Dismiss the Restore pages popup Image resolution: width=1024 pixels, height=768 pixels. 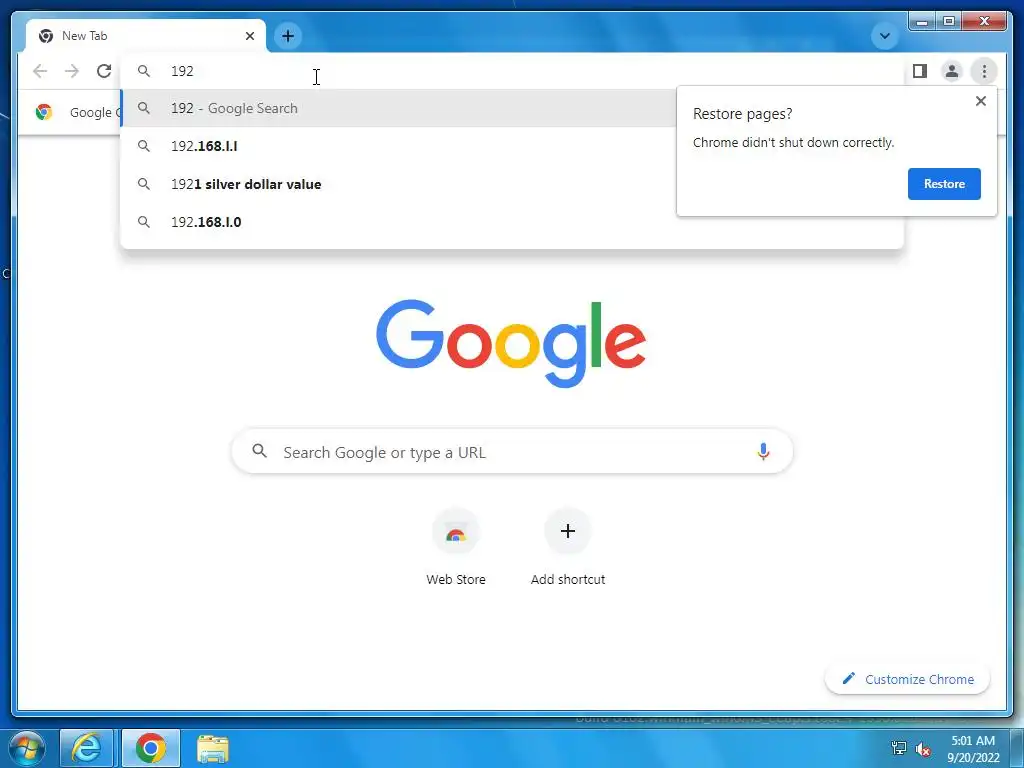point(980,101)
